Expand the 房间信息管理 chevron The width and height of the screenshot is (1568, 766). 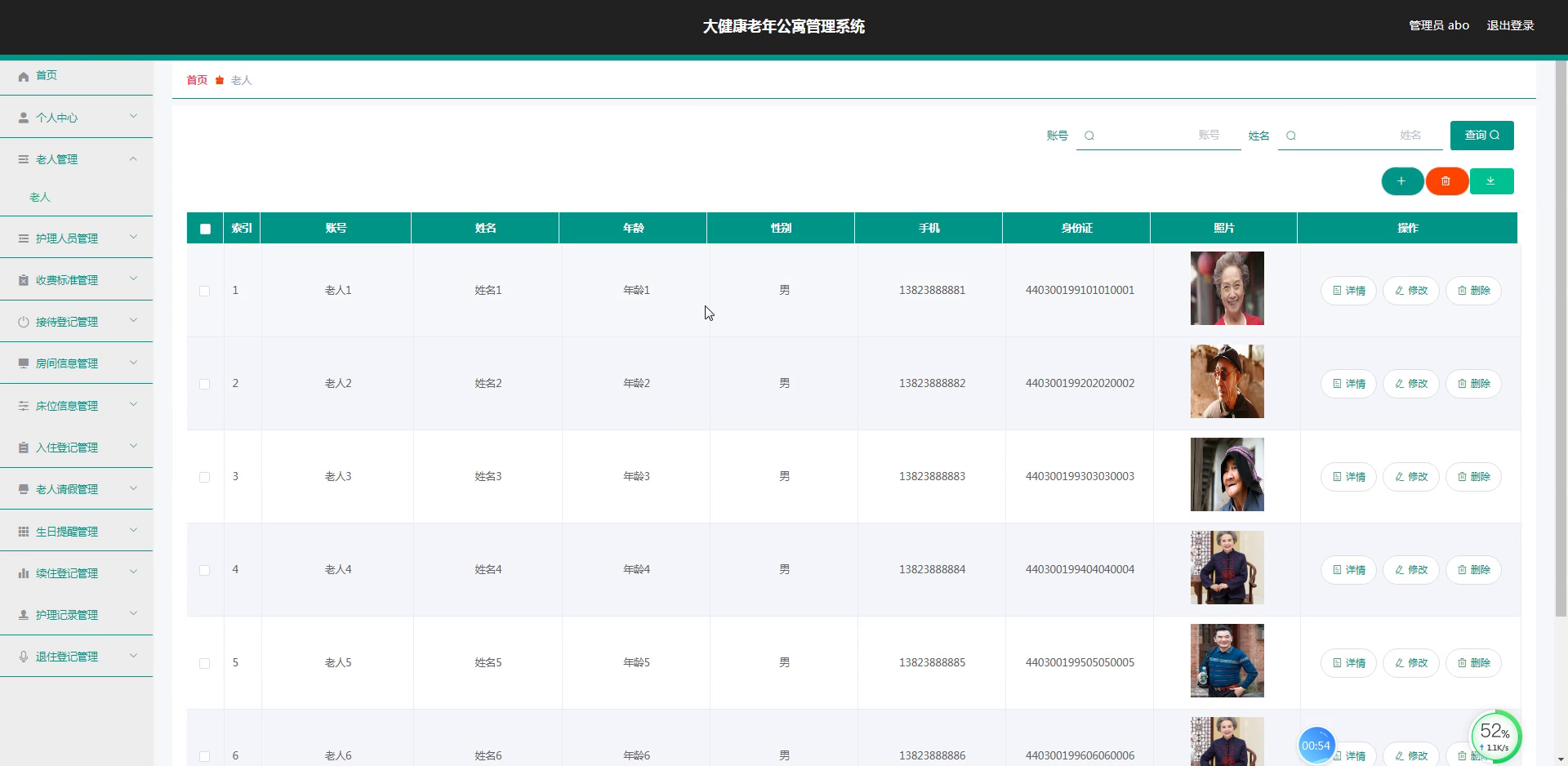click(133, 363)
